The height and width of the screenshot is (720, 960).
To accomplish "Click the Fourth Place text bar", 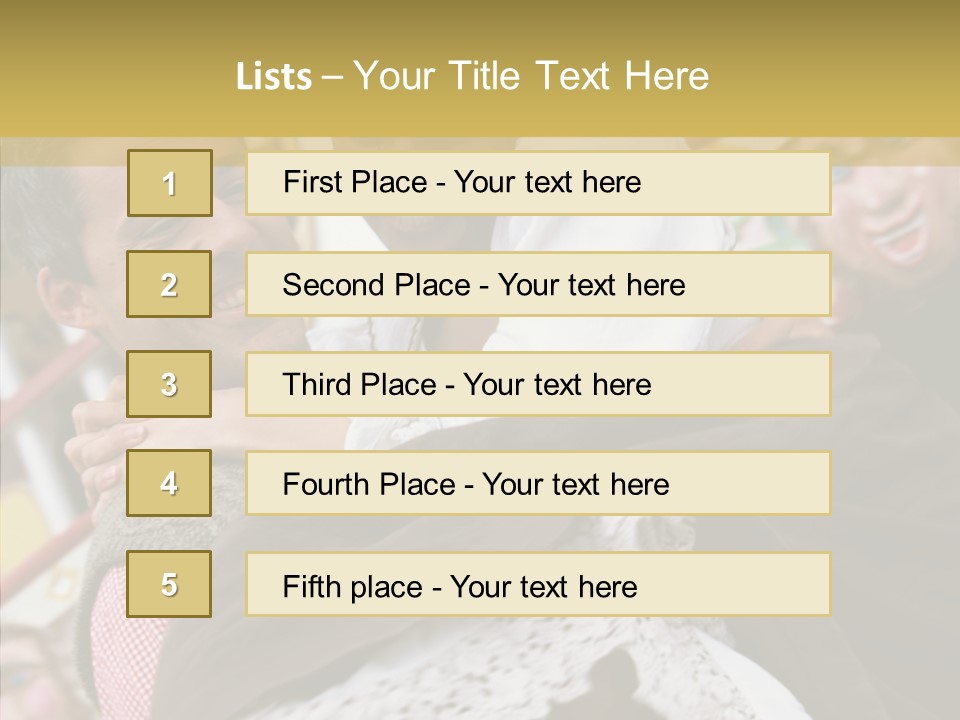I will (538, 483).
